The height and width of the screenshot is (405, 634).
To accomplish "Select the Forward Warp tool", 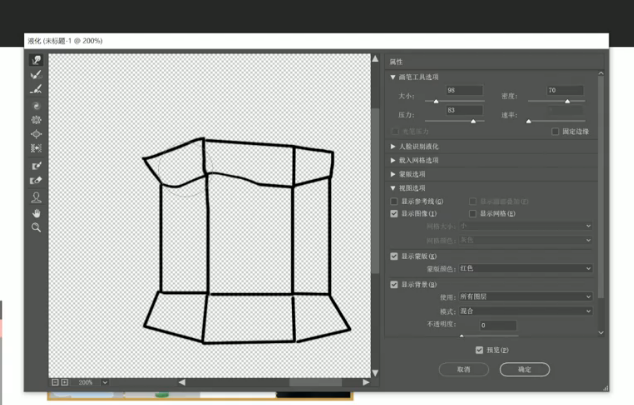I will click(37, 60).
